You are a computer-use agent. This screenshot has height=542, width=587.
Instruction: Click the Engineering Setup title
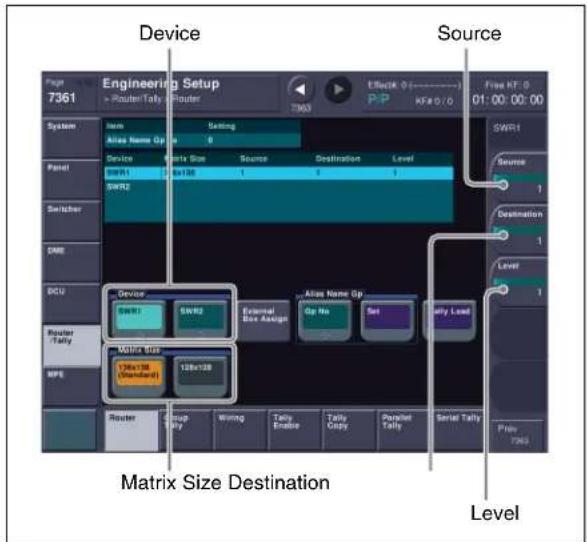point(161,83)
